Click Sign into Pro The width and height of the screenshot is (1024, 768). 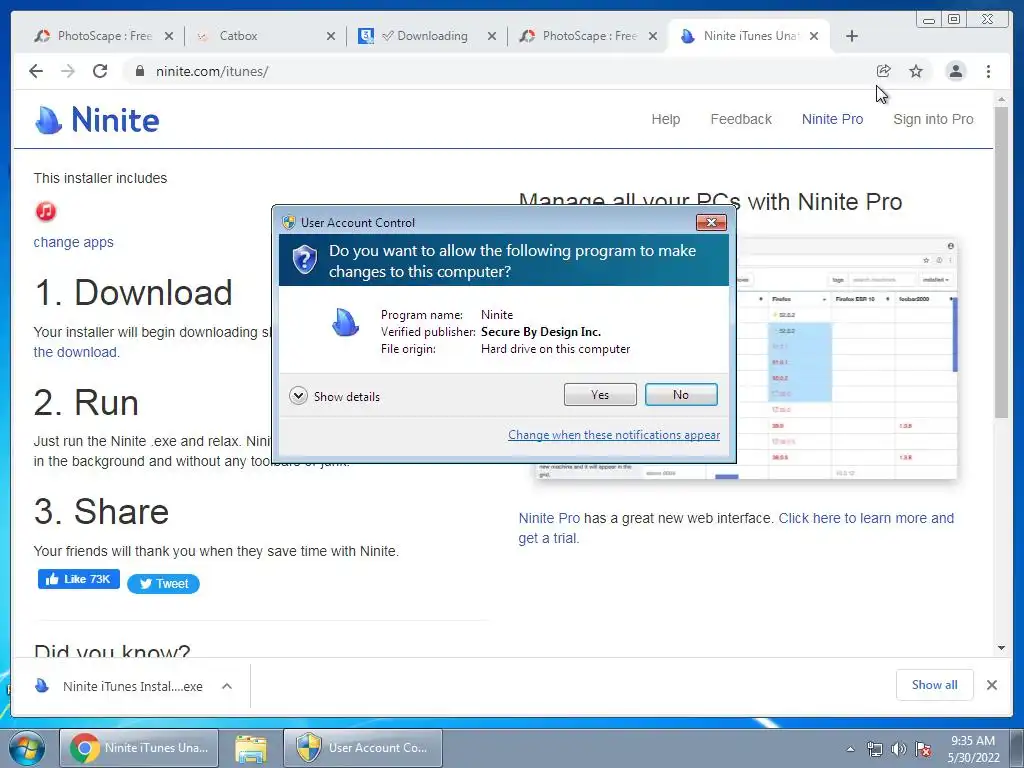933,119
